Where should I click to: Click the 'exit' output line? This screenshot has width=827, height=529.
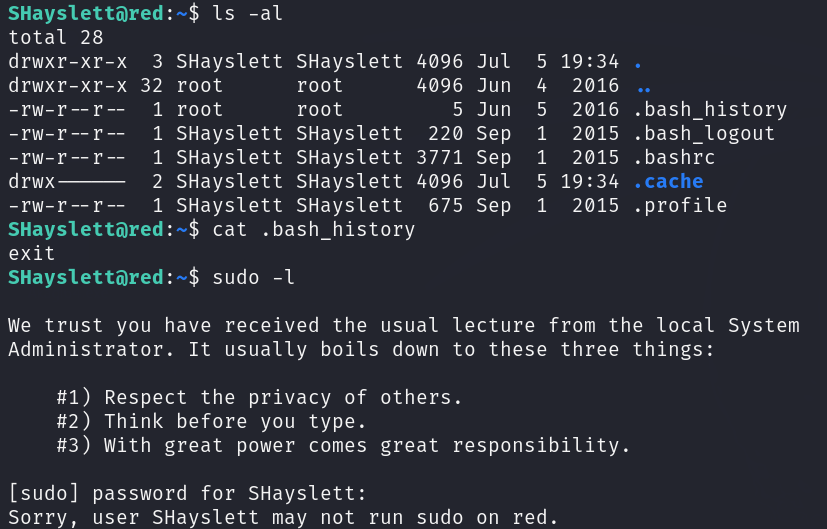[x=32, y=254]
